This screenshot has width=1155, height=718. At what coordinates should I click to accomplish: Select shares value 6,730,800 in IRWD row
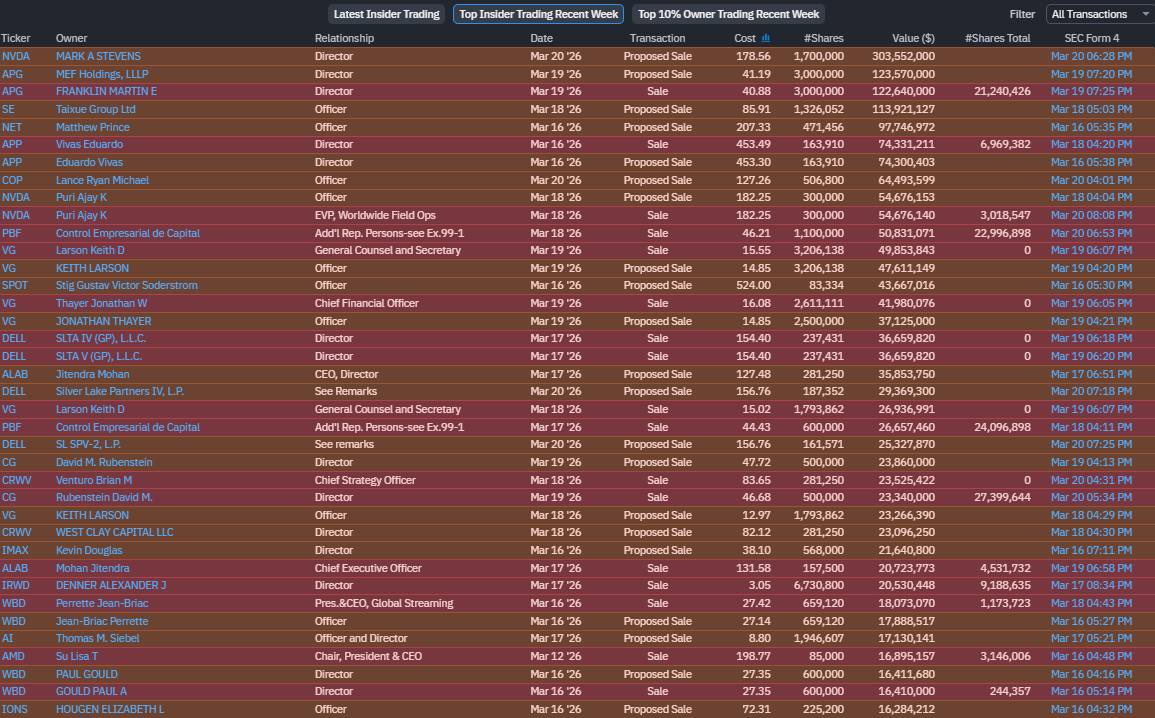818,585
